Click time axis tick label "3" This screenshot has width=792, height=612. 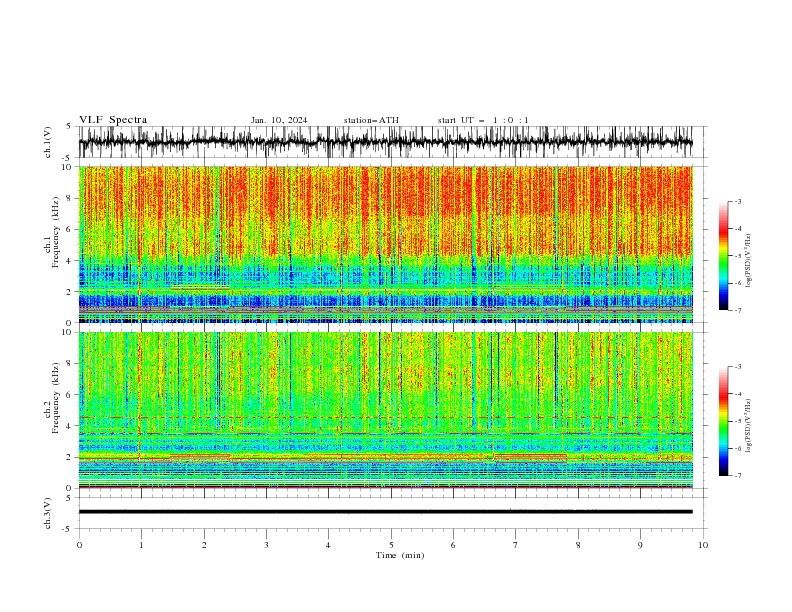pos(266,545)
